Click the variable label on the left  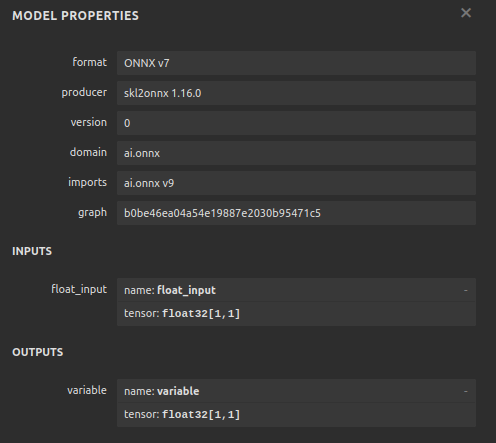coord(87,390)
